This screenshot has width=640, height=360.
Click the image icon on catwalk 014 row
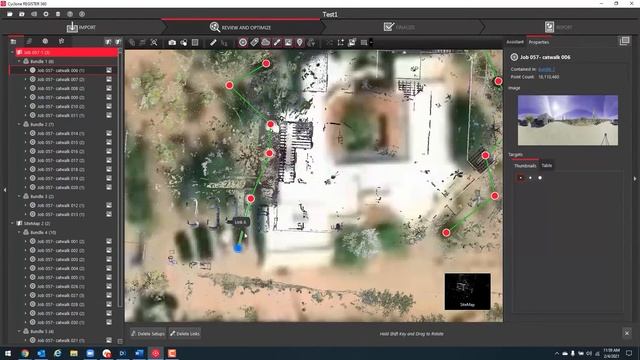point(109,133)
